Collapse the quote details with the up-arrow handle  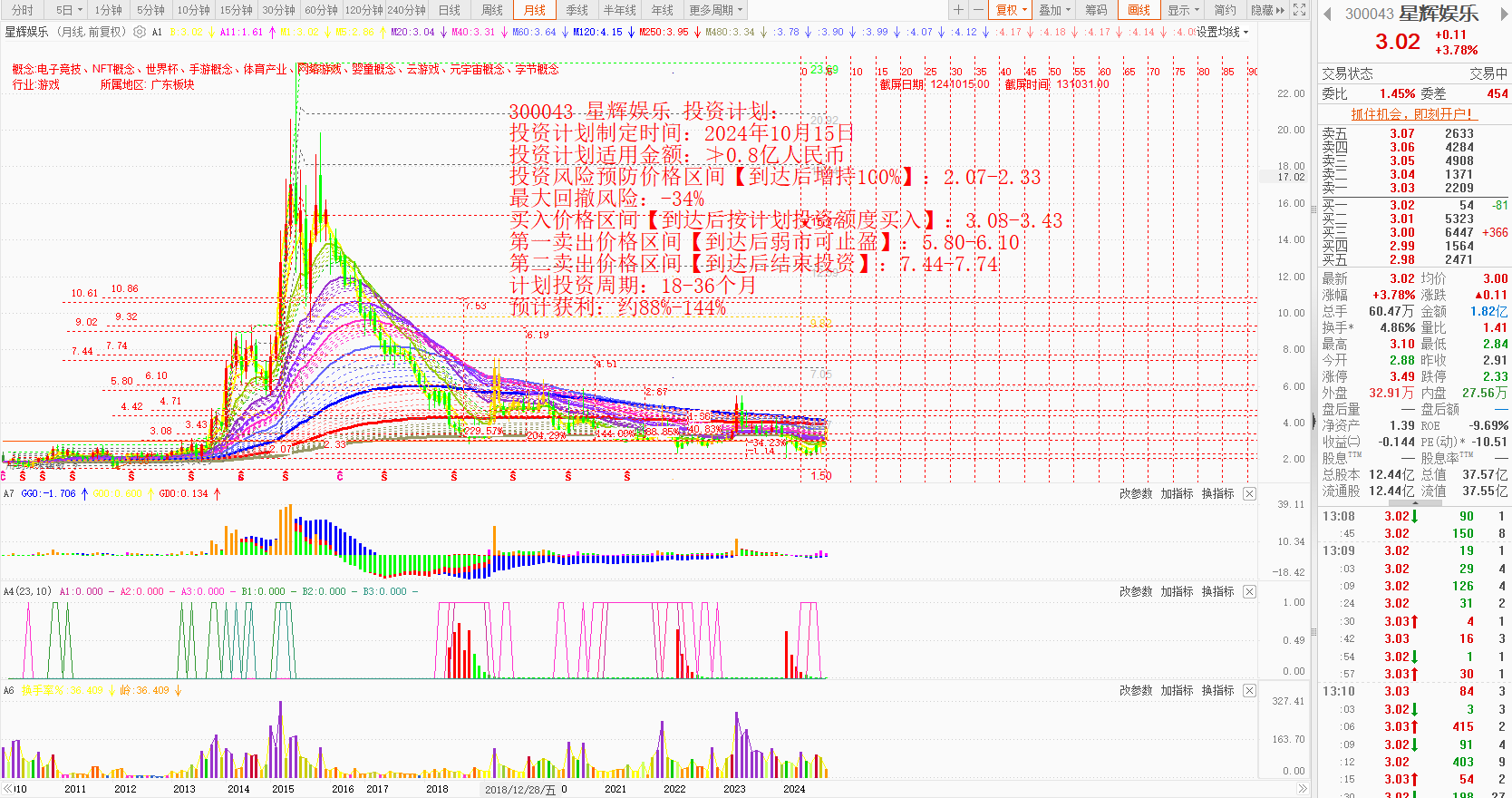[x=1414, y=502]
